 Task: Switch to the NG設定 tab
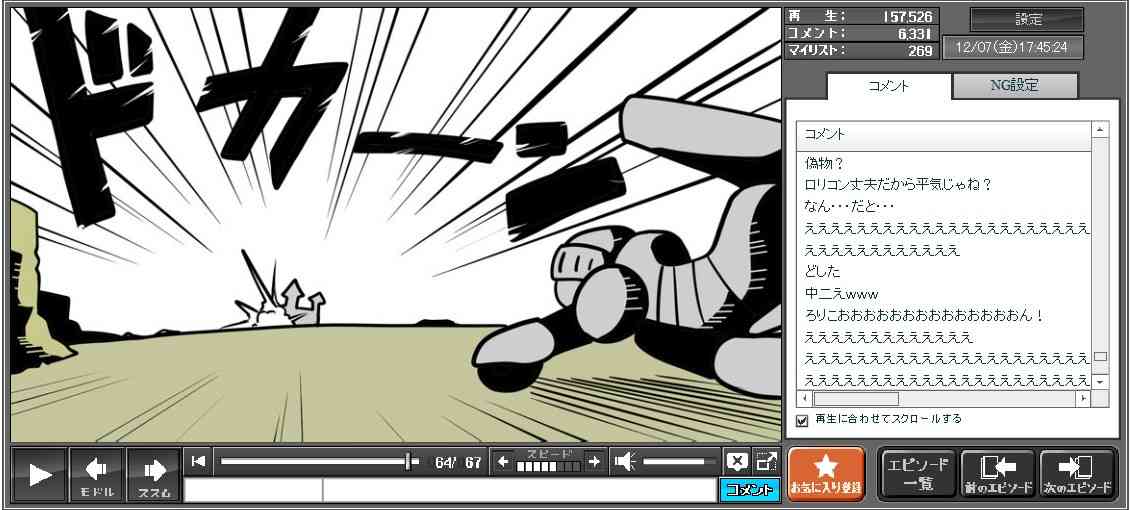[x=1014, y=86]
